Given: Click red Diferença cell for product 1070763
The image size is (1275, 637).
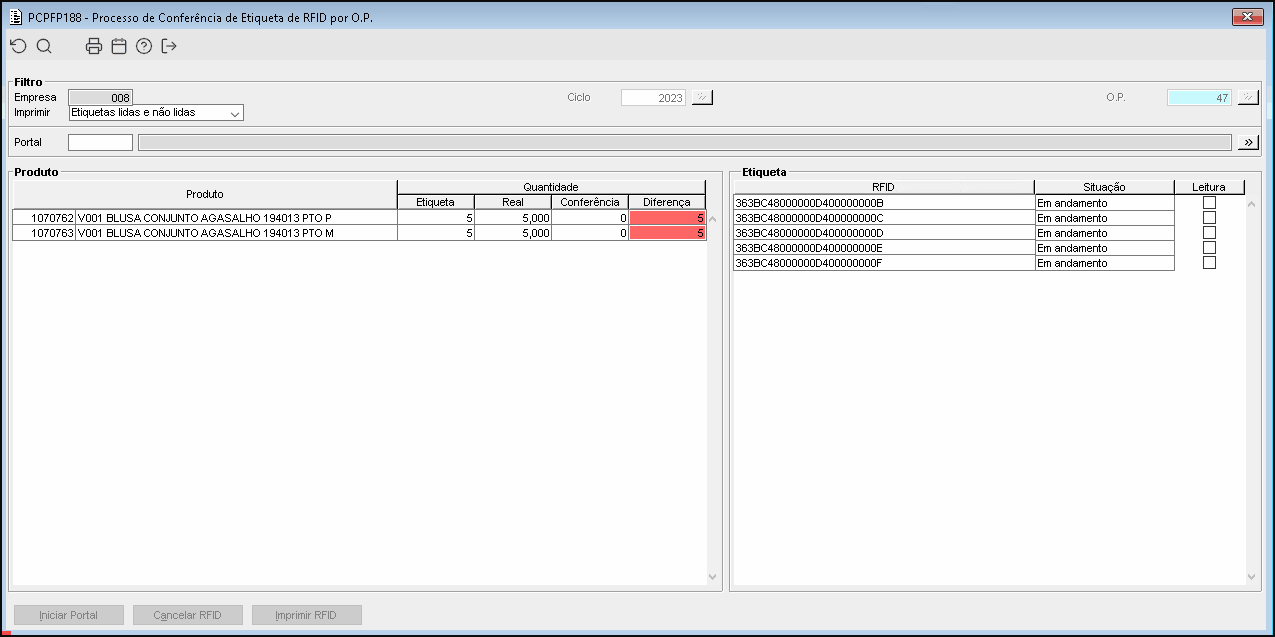Looking at the screenshot, I should click(667, 233).
